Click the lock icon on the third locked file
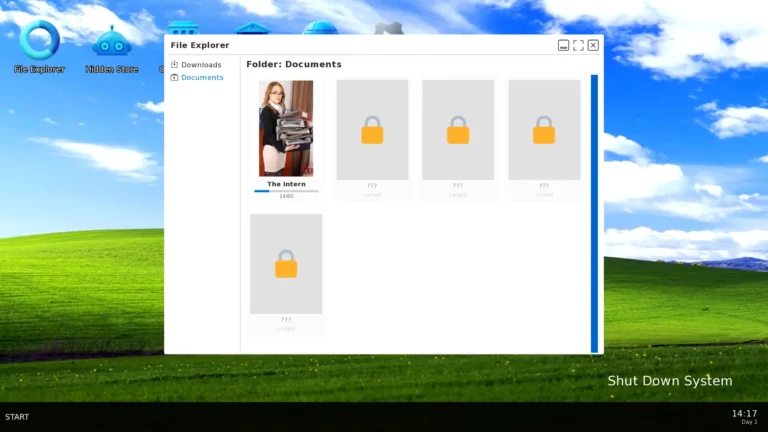 pyautogui.click(x=544, y=130)
